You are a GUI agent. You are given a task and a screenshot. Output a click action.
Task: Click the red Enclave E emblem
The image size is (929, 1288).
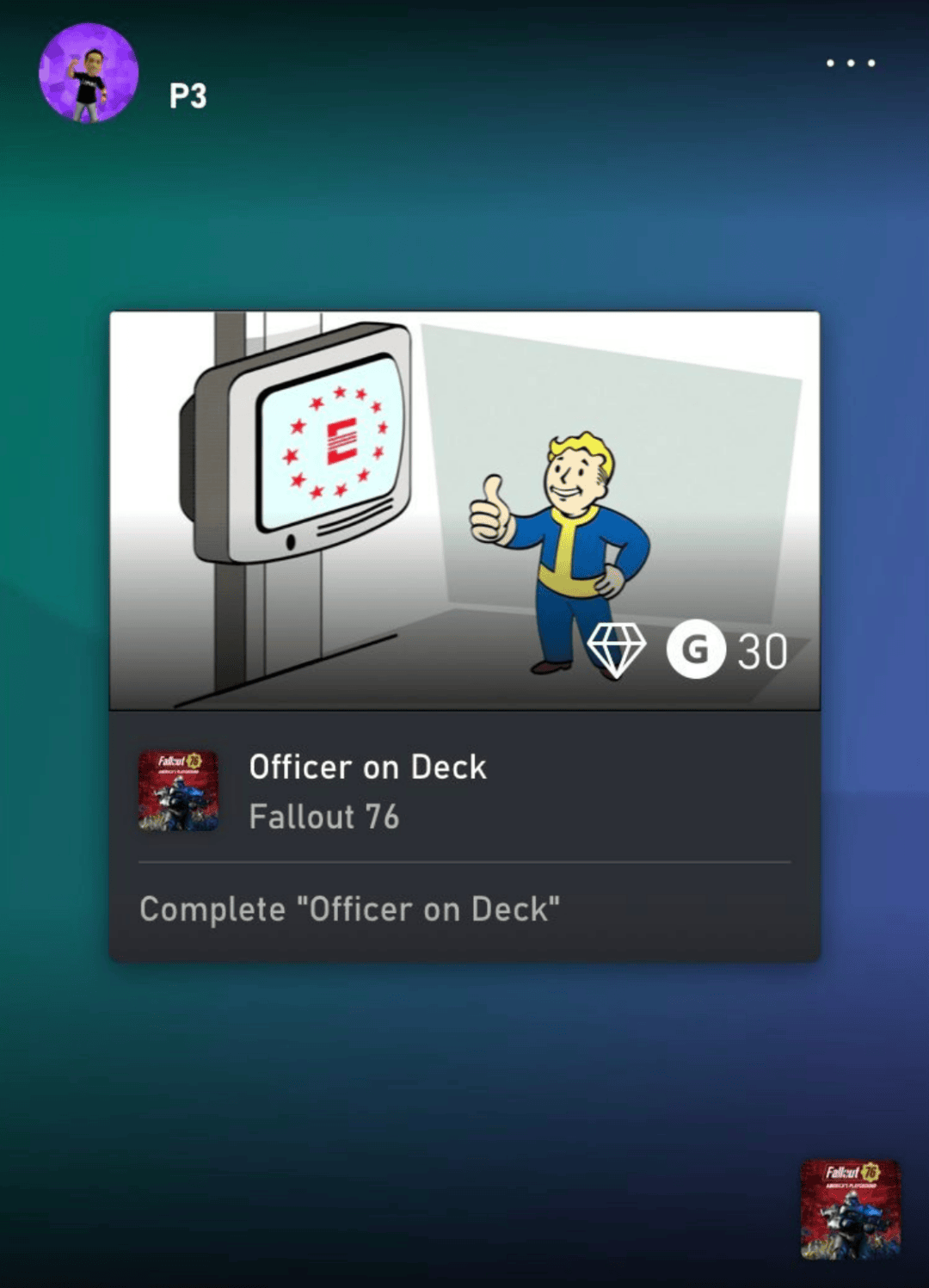point(341,441)
